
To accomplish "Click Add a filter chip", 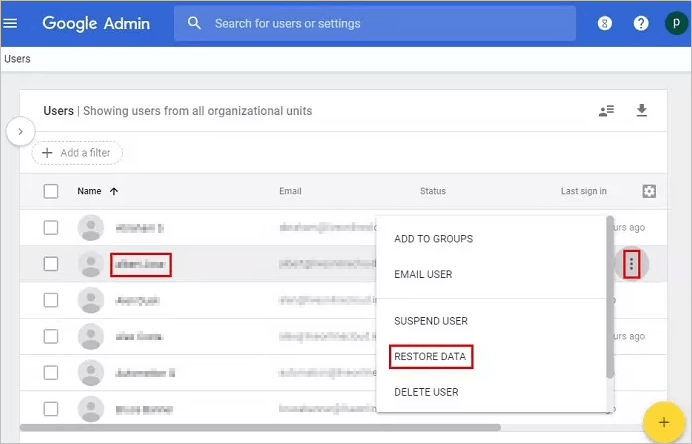I will [x=77, y=153].
